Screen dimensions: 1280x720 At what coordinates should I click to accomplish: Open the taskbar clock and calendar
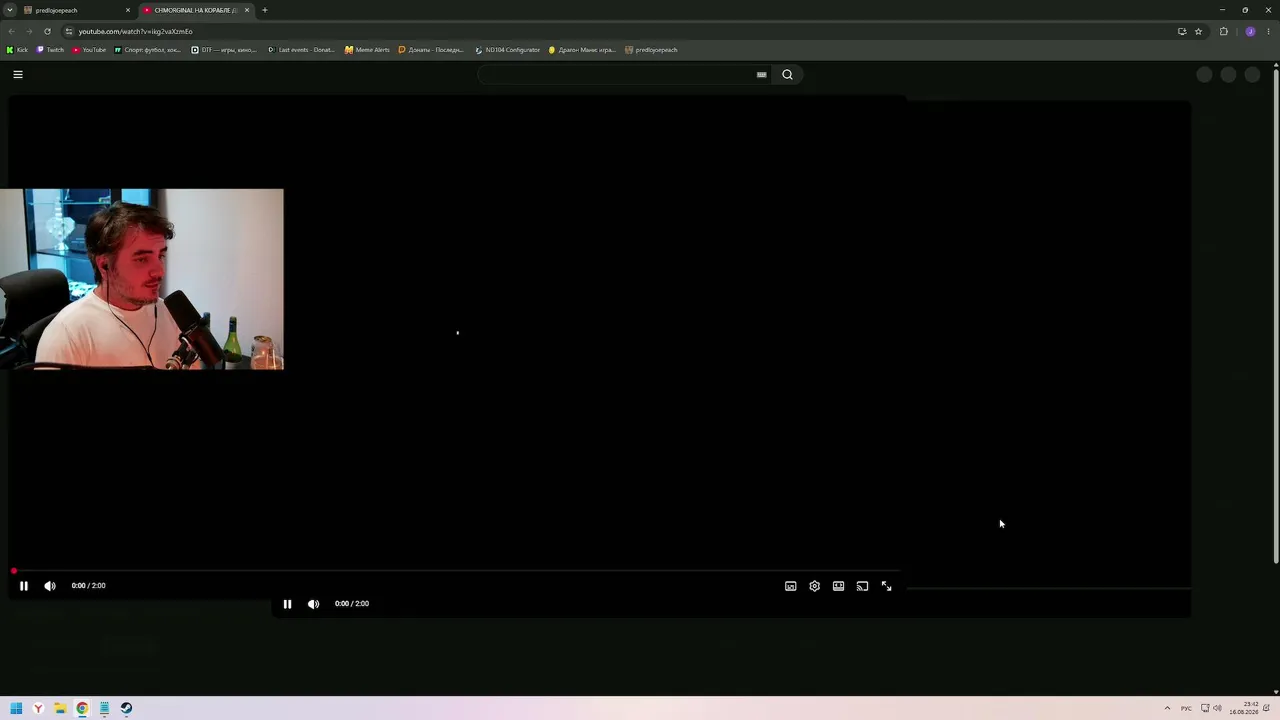(x=1244, y=708)
